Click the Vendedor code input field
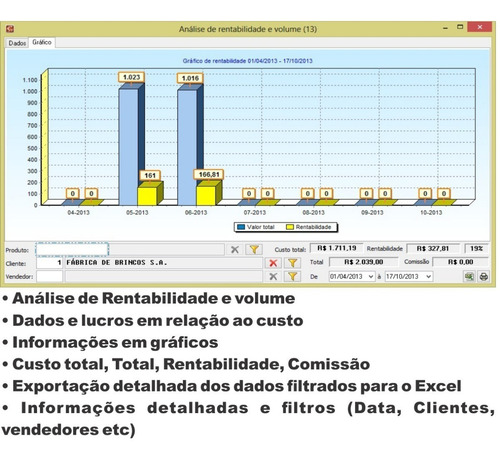The width and height of the screenshot is (500, 462). click(x=49, y=276)
